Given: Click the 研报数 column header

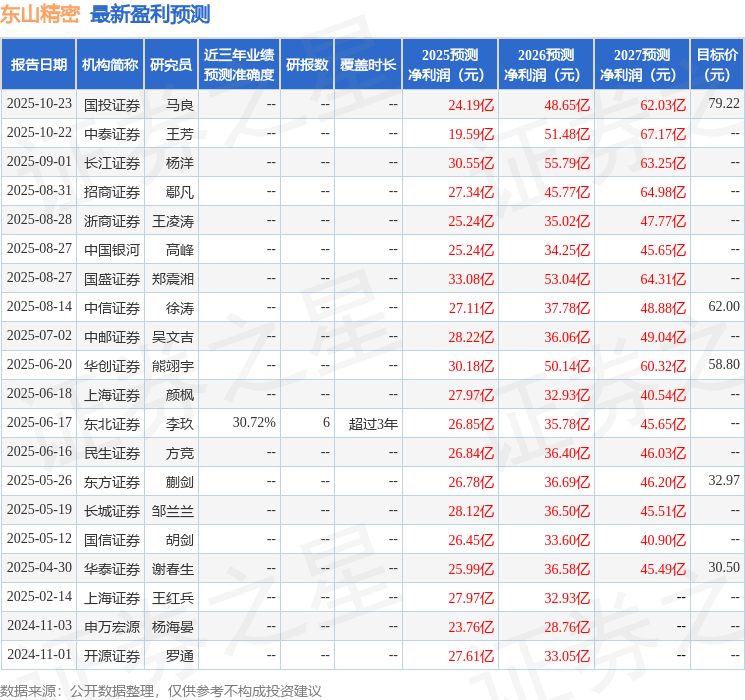Looking at the screenshot, I should click(x=307, y=65).
